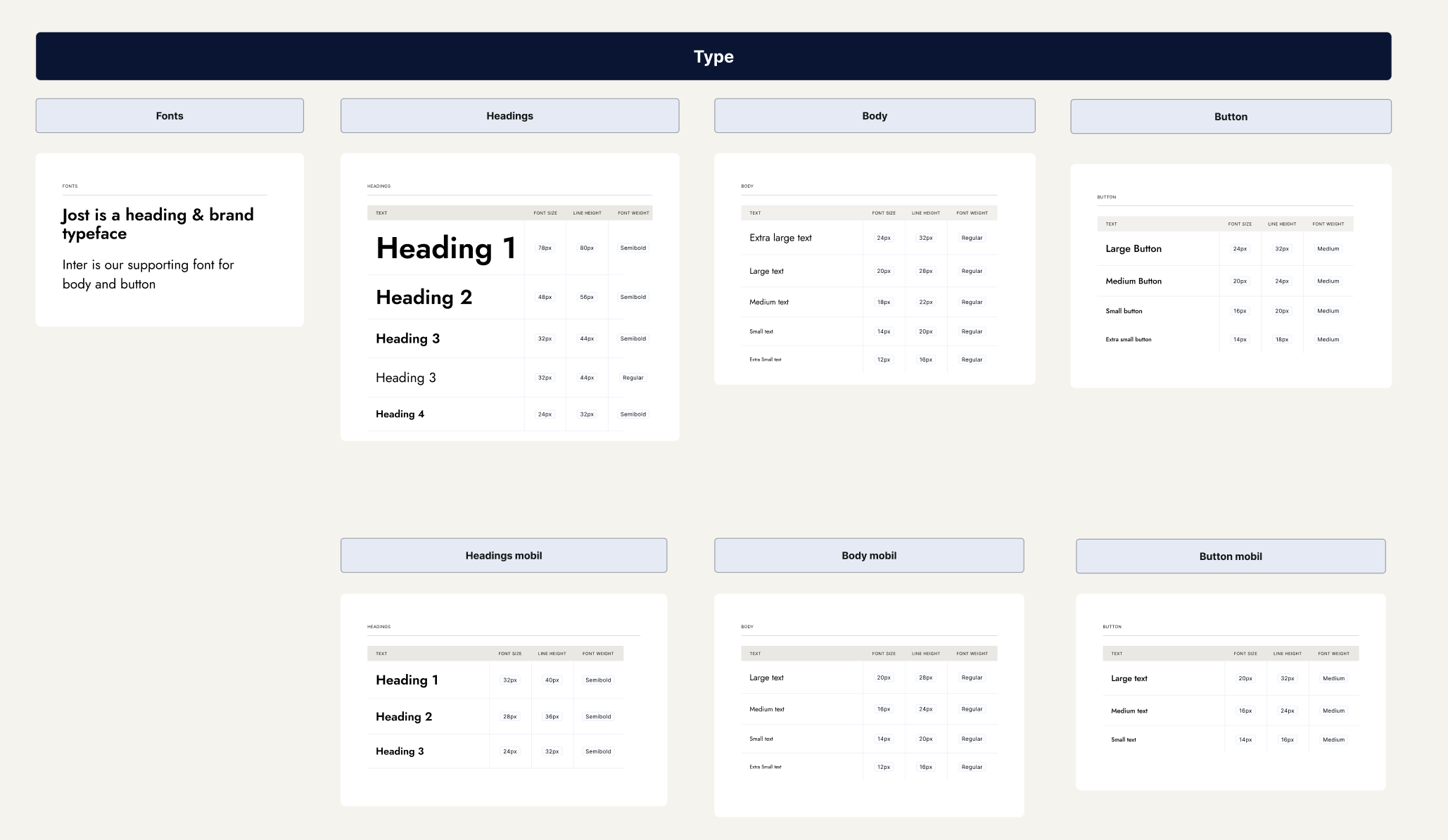The height and width of the screenshot is (840, 1448).
Task: Select Extra large text sample
Action: click(x=780, y=238)
